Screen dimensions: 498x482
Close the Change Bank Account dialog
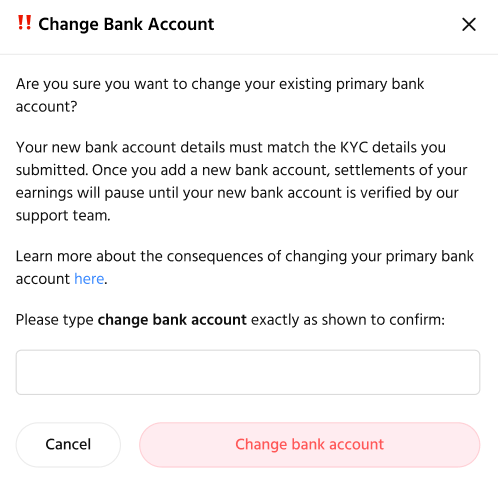(x=469, y=24)
